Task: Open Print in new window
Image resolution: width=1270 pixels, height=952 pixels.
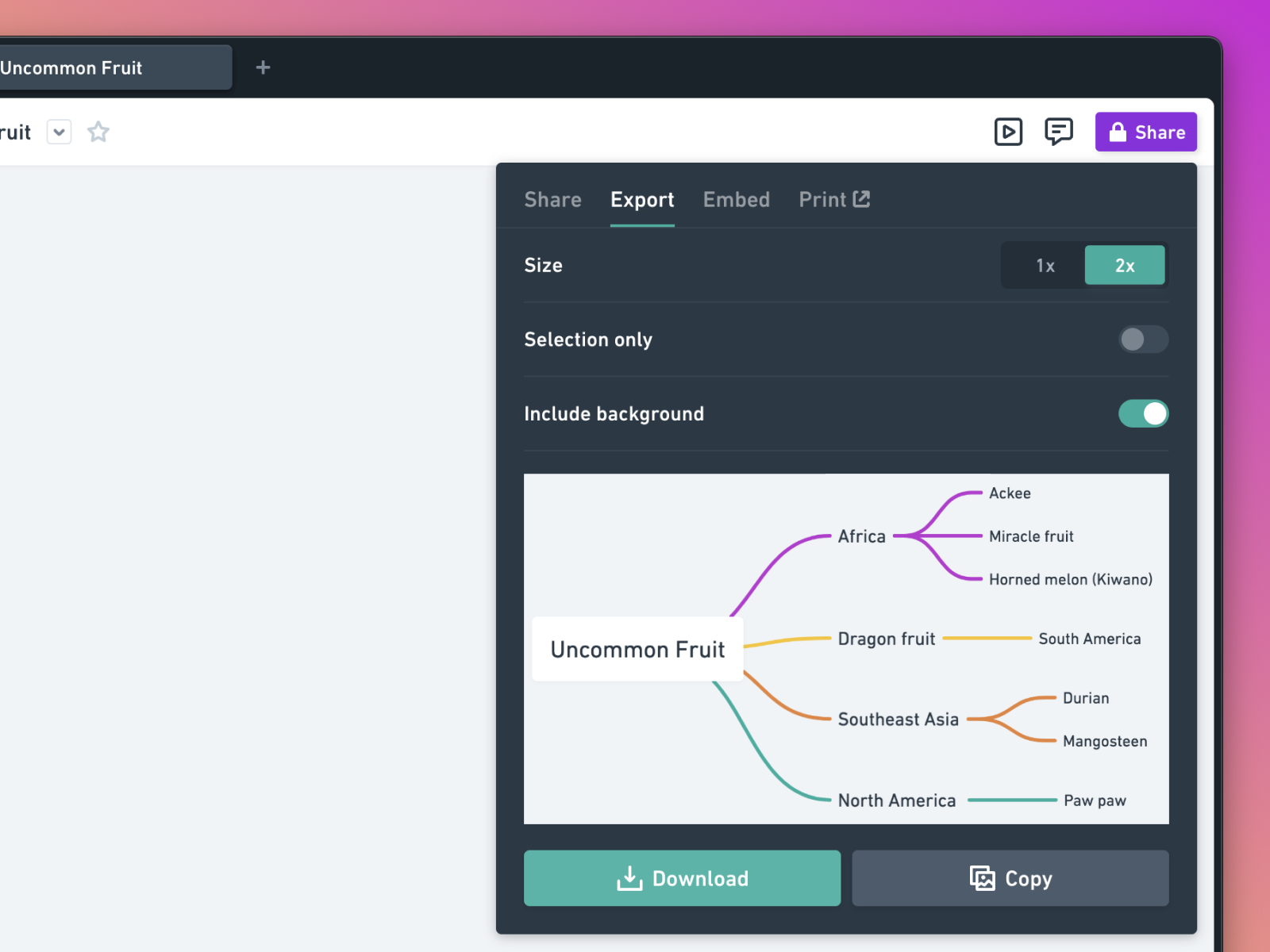Action: pyautogui.click(x=833, y=200)
